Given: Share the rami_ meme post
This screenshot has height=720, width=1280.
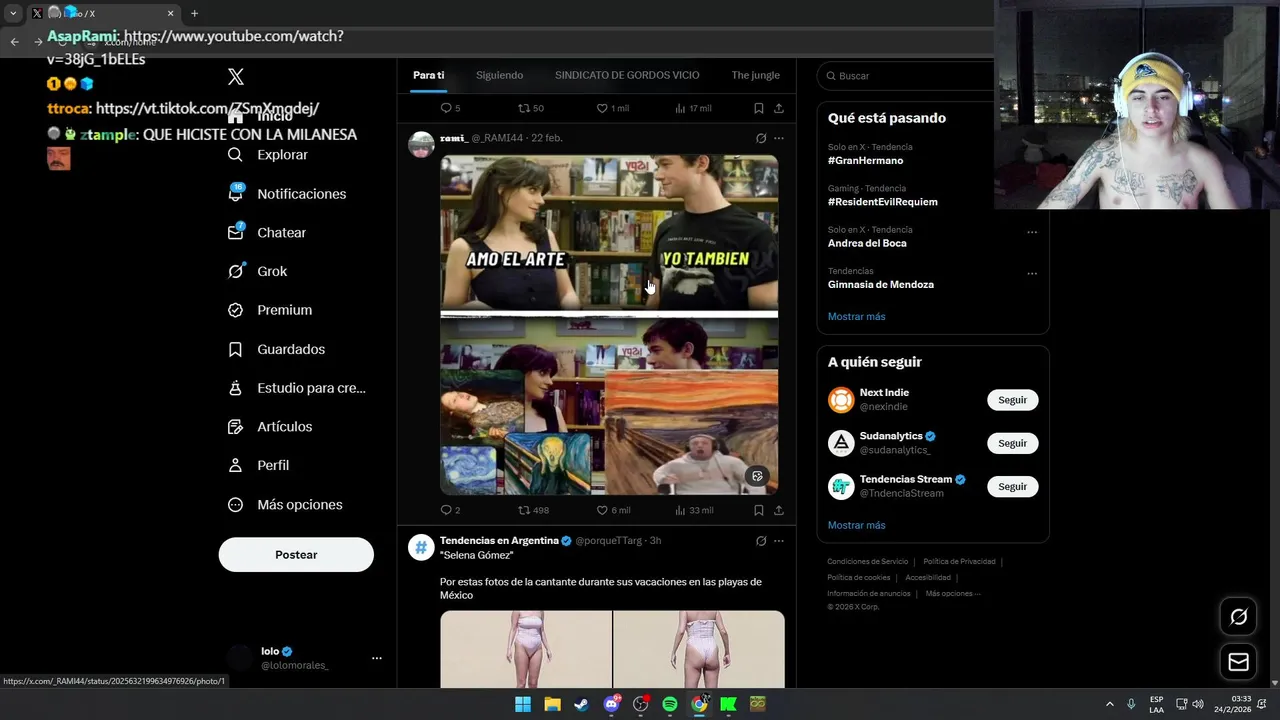Looking at the screenshot, I should 779,510.
